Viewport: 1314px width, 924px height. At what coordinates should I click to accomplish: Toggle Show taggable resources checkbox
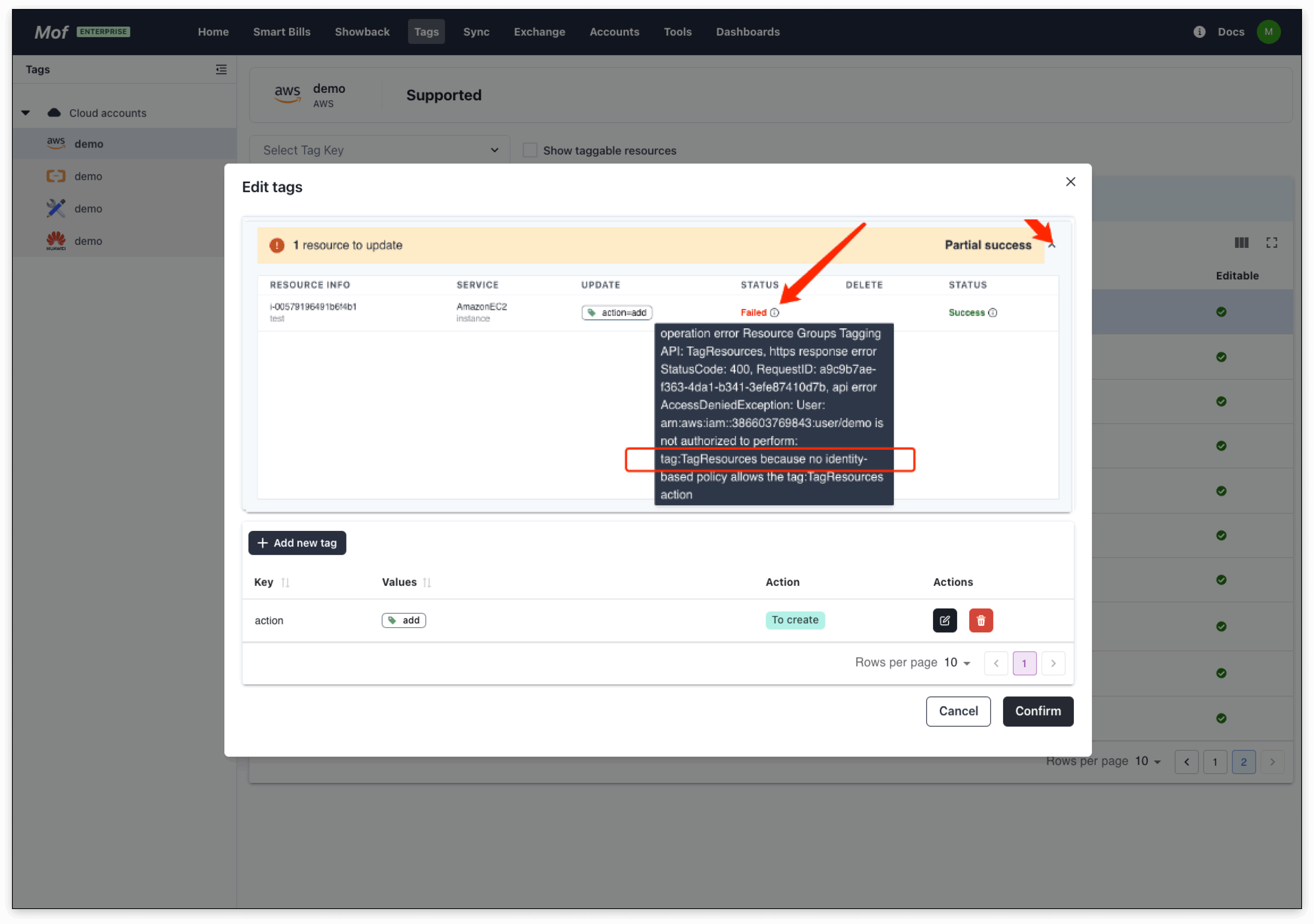pyautogui.click(x=530, y=150)
